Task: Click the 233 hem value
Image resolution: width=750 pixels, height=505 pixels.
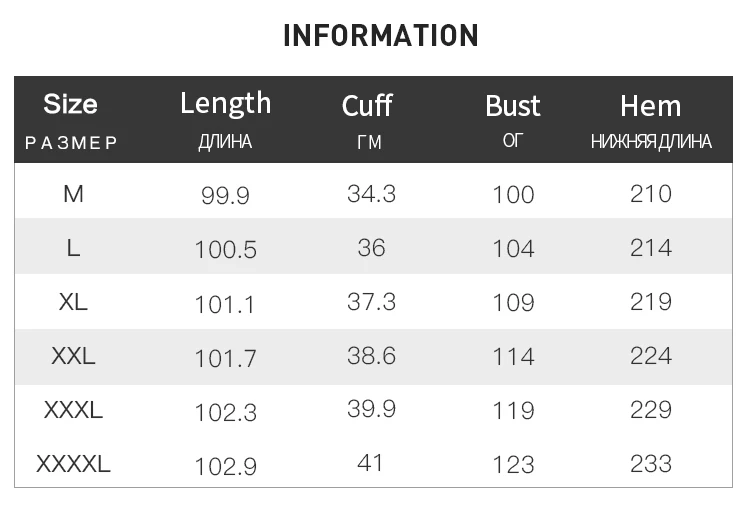Action: coord(651,464)
